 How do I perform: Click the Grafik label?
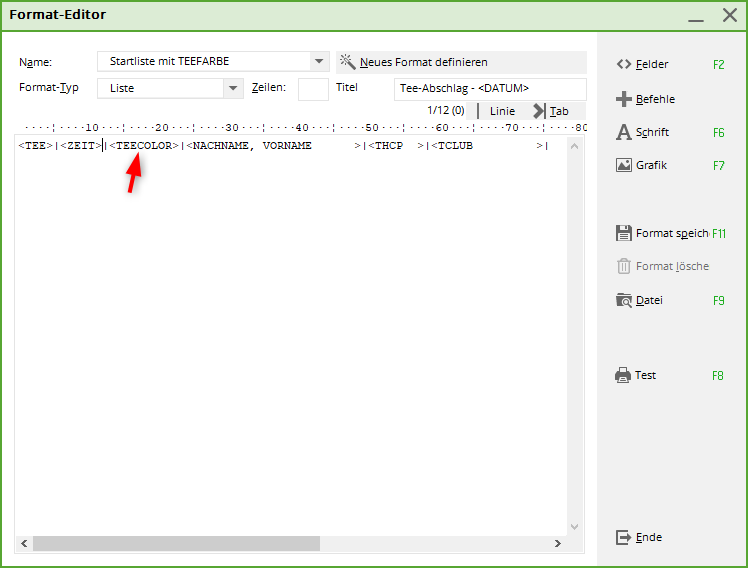[651, 165]
